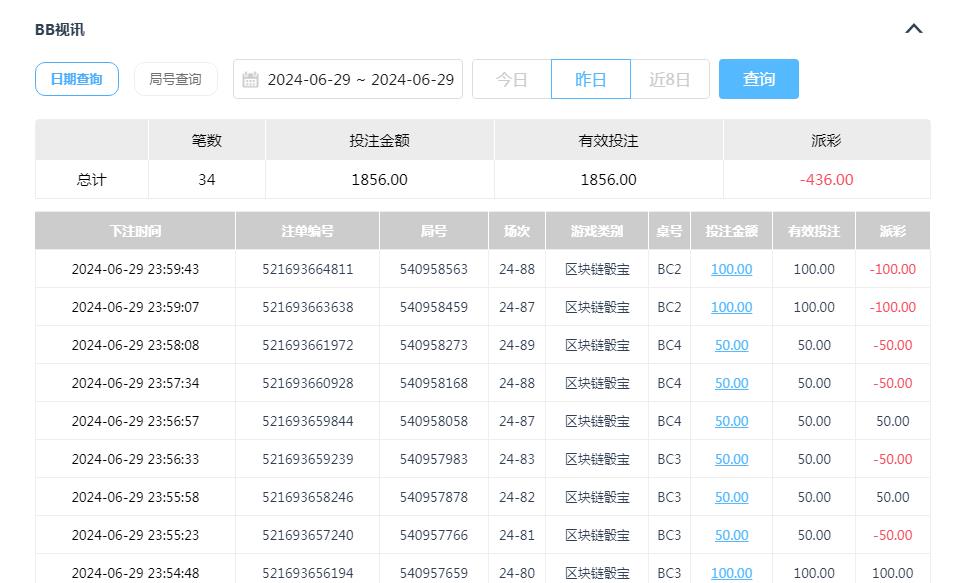Select the 今日 date filter
Image resolution: width=975 pixels, height=583 pixels.
pyautogui.click(x=510, y=79)
